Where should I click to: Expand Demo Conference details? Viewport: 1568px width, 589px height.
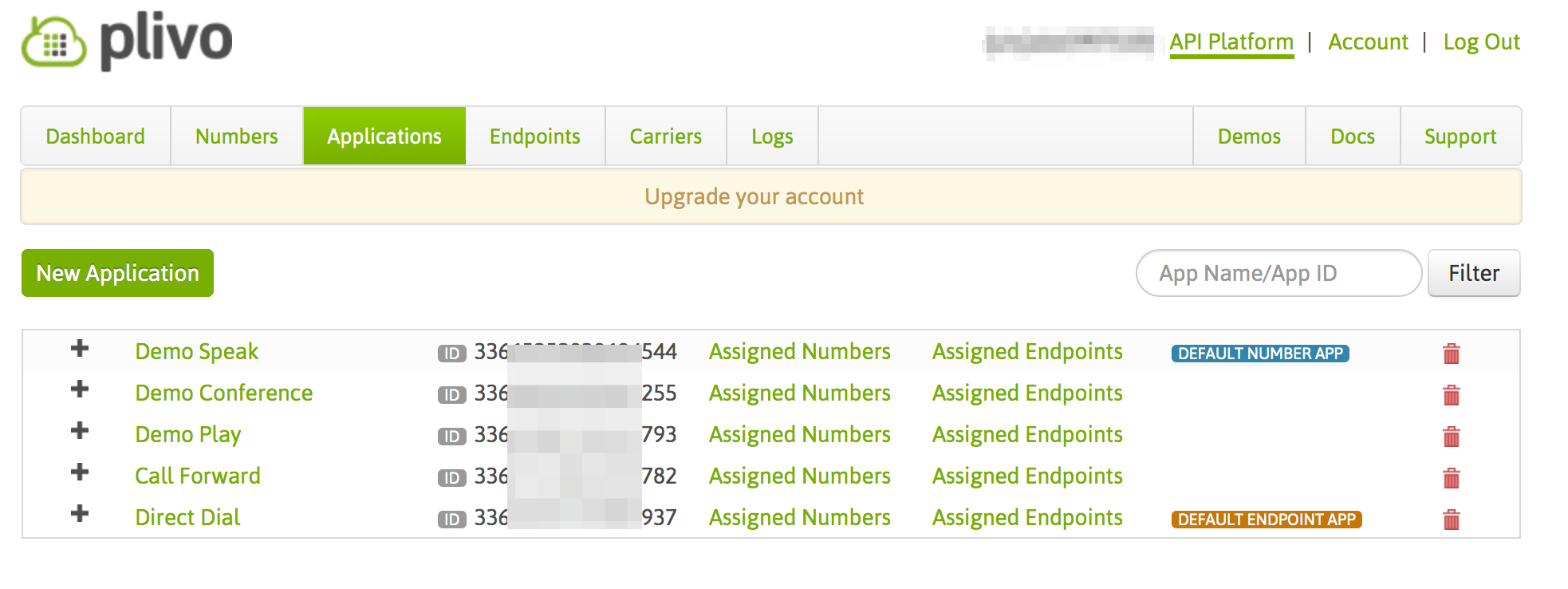80,389
